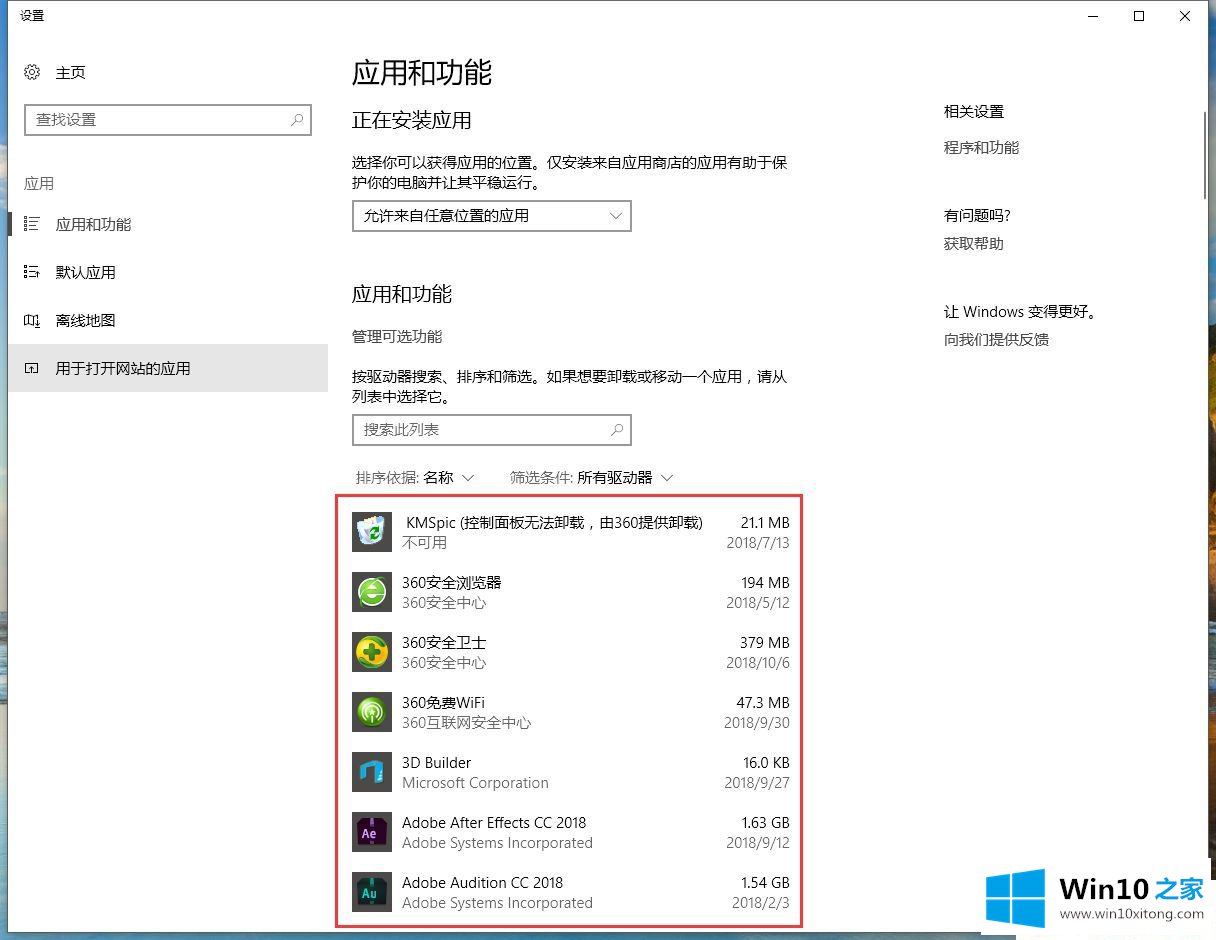
Task: Select the 360安全卫士 list entry
Action: click(x=570, y=652)
